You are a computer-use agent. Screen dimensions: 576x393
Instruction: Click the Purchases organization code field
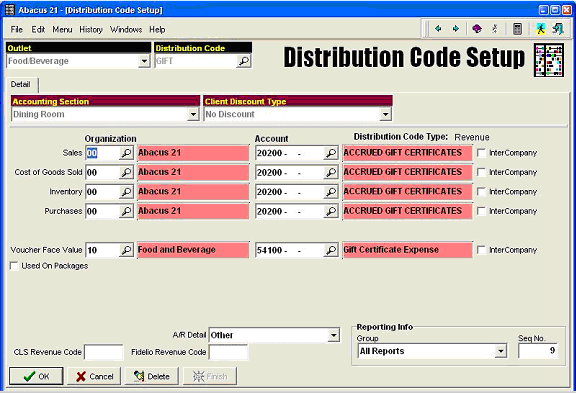point(102,211)
